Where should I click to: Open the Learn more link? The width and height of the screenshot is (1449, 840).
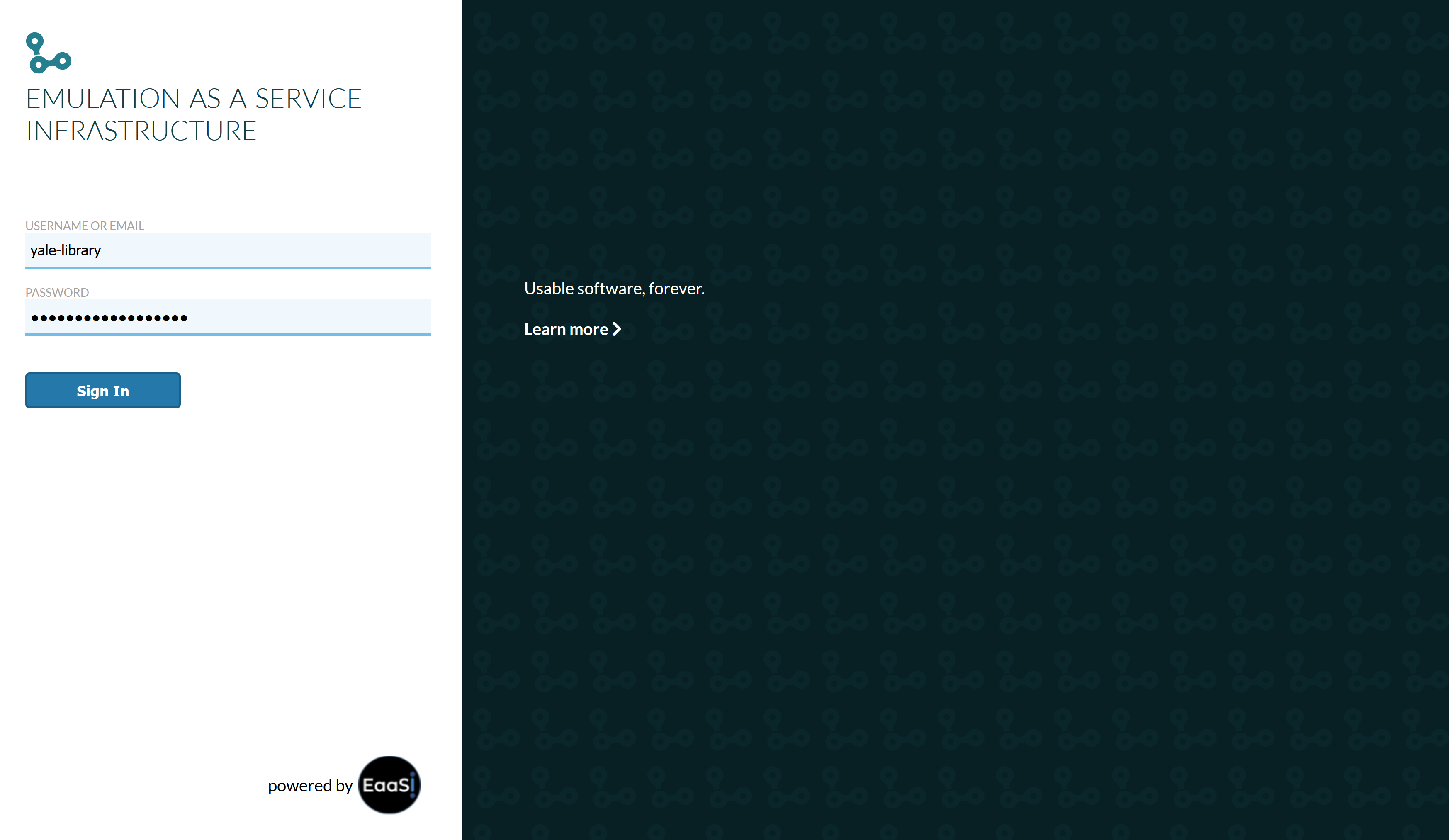coord(573,329)
